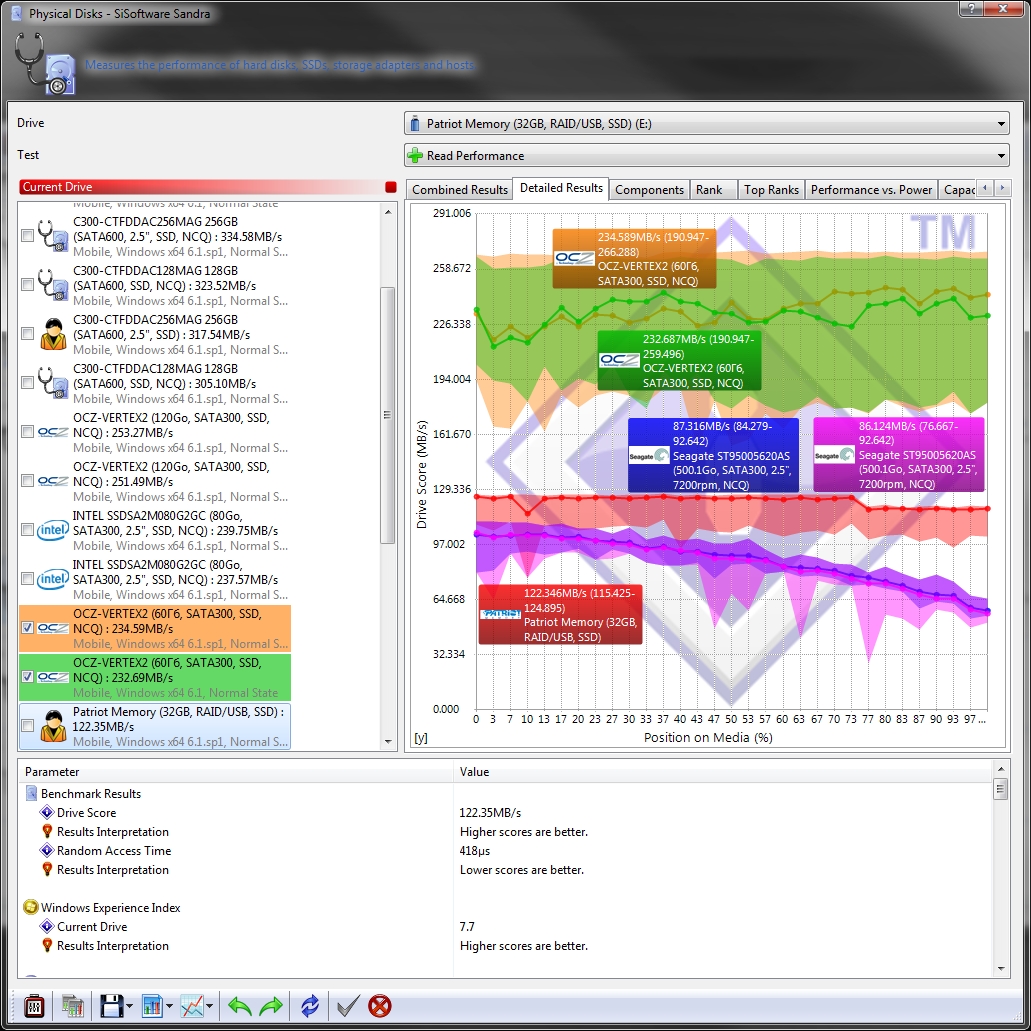This screenshot has width=1031, height=1031.
Task: Uncheck the orange OCZ-VERTEX2 234.59MB/s checkbox
Action: [x=27, y=628]
